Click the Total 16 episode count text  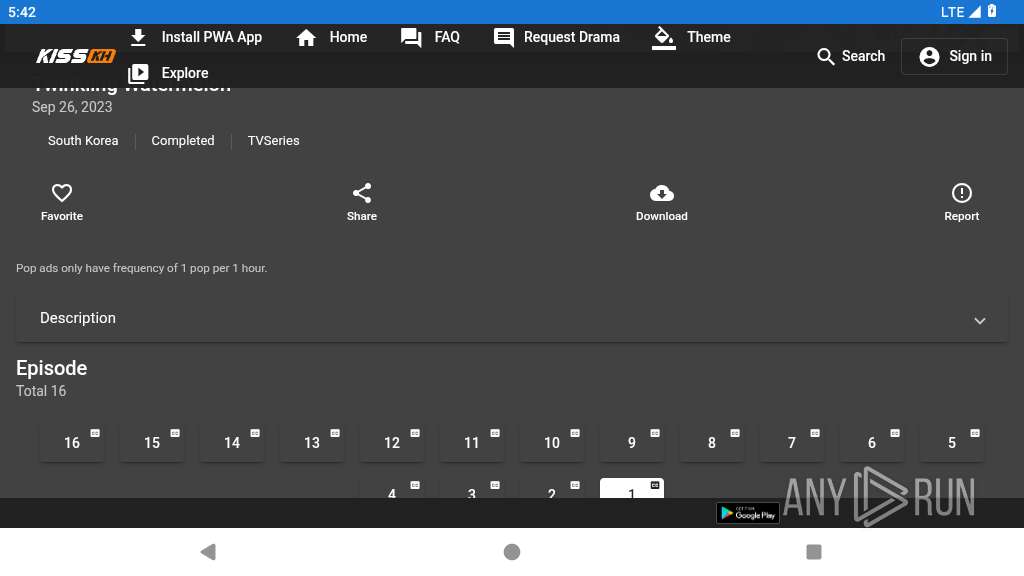click(x=41, y=391)
